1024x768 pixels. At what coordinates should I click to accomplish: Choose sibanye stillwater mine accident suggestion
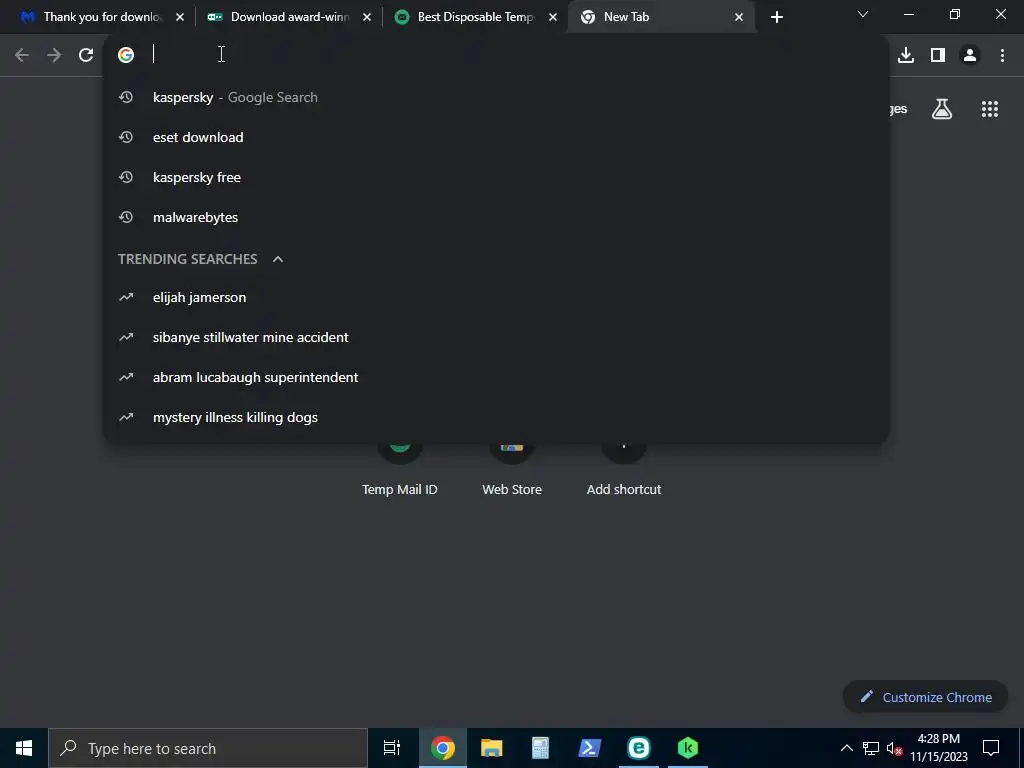point(496,337)
